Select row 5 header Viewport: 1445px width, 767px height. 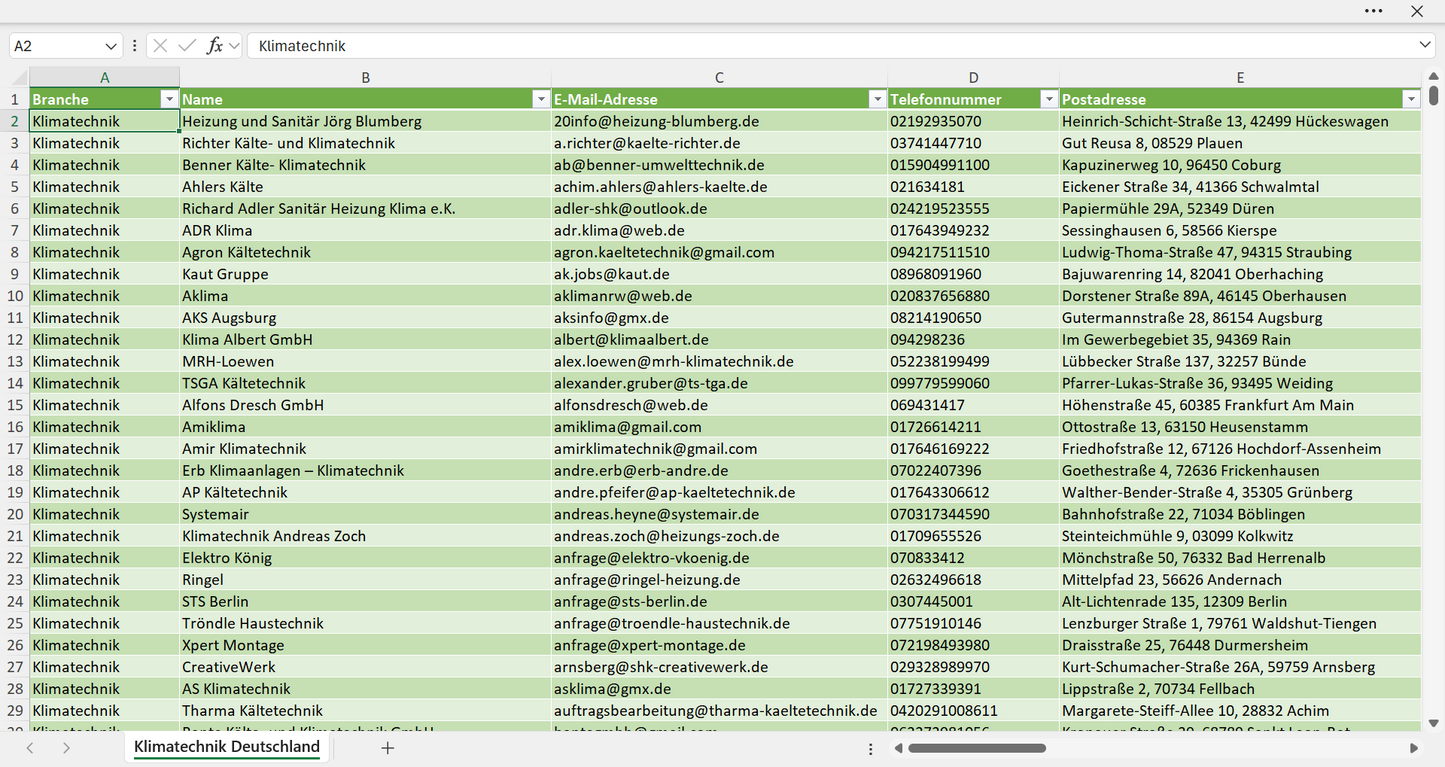click(15, 187)
